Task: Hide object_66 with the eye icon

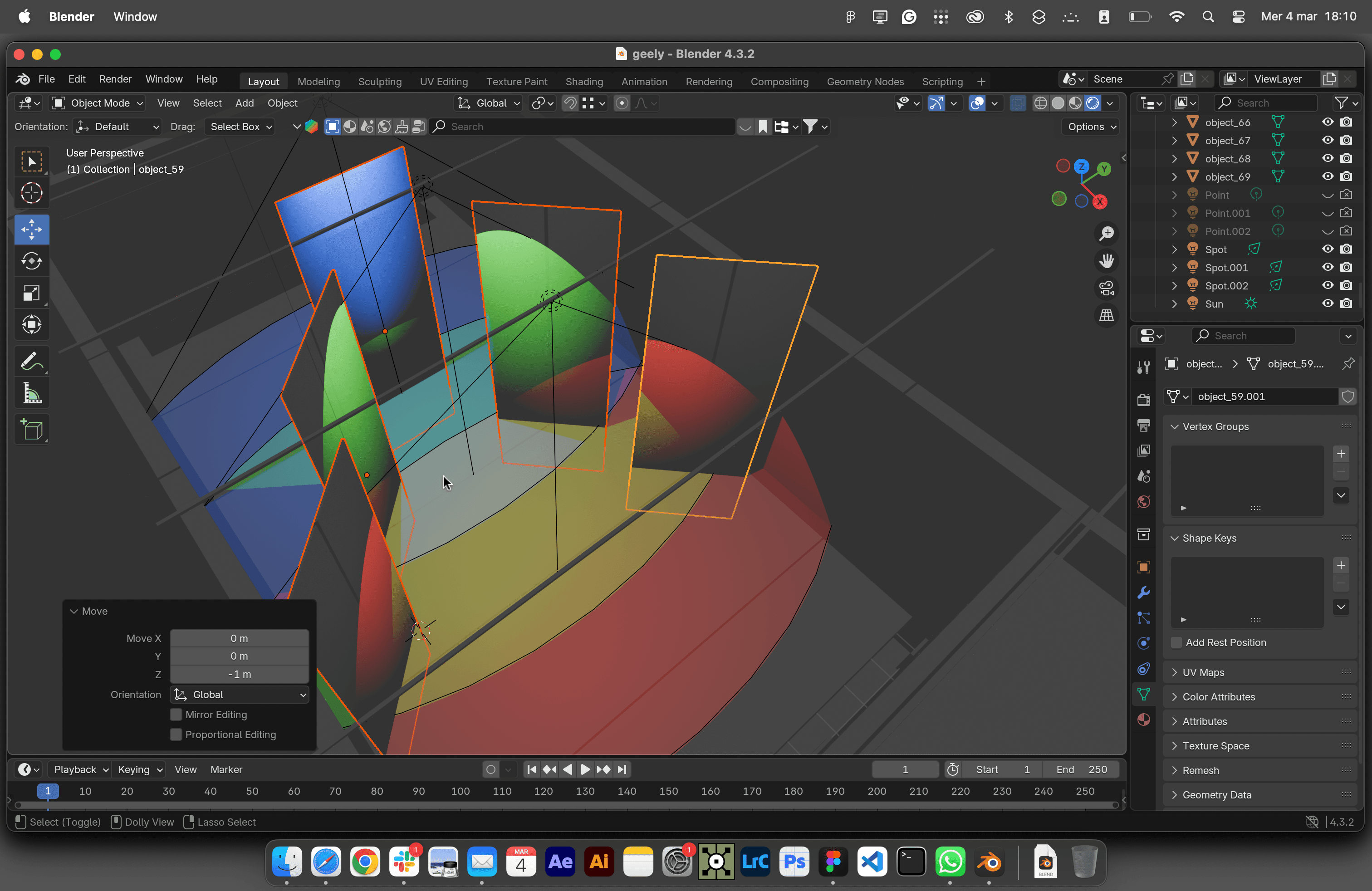Action: point(1328,122)
